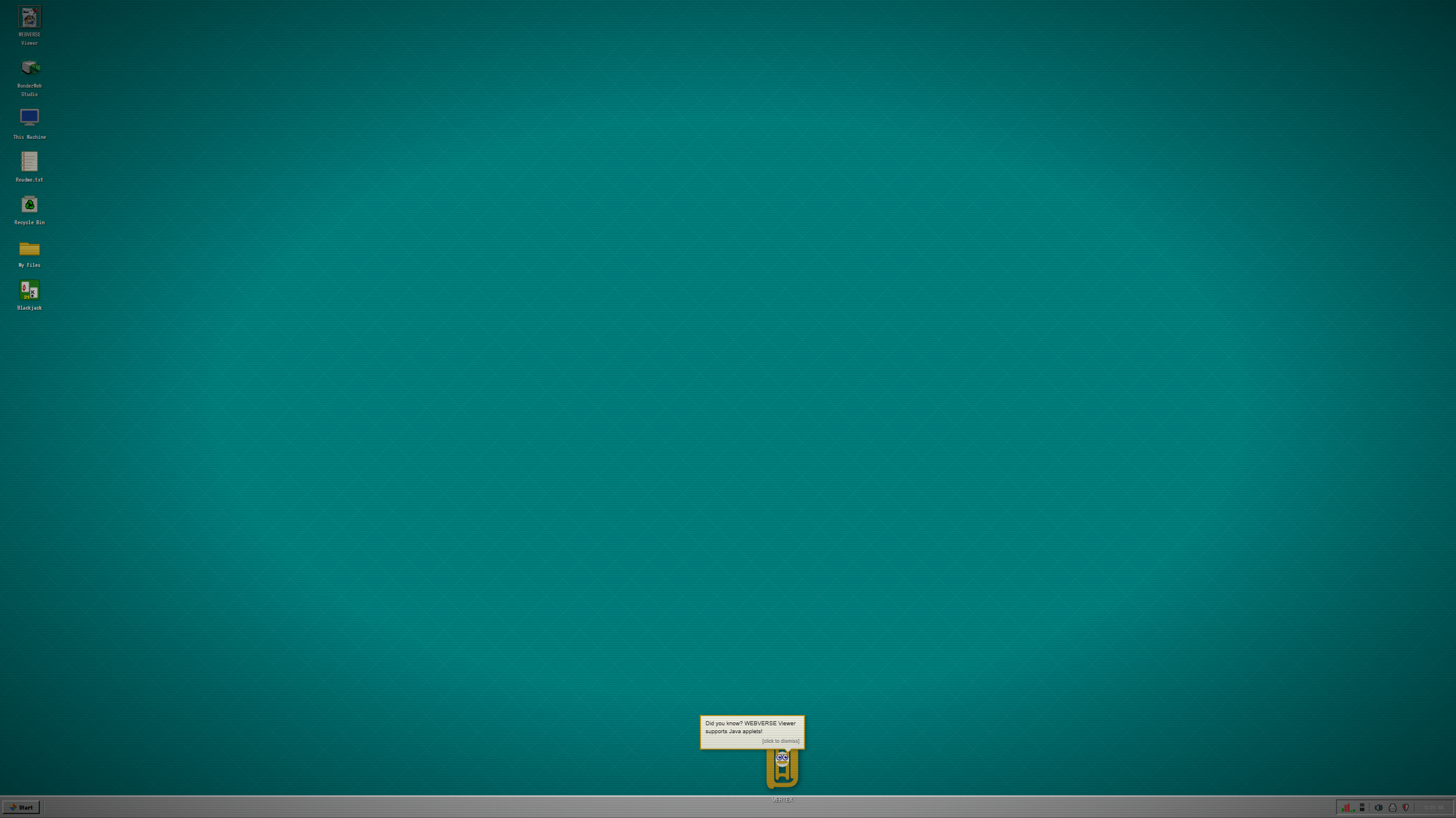Launch WonderWeb Studio from desktop
1456x818 pixels.
pyautogui.click(x=29, y=68)
